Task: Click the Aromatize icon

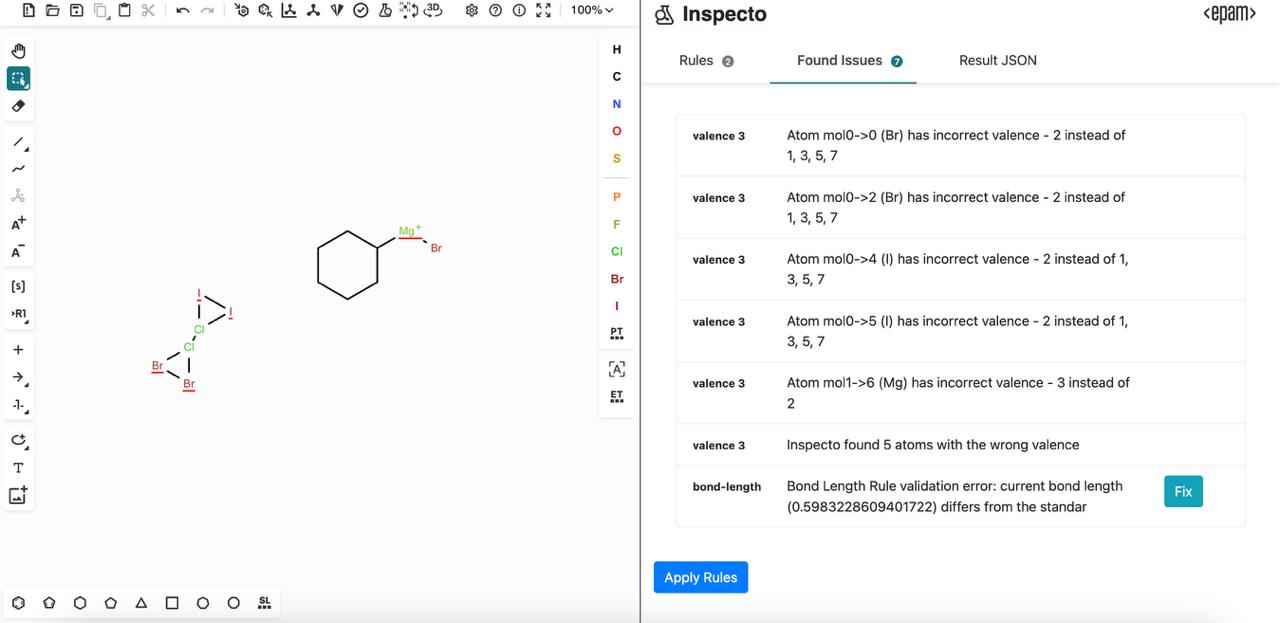Action: (242, 10)
